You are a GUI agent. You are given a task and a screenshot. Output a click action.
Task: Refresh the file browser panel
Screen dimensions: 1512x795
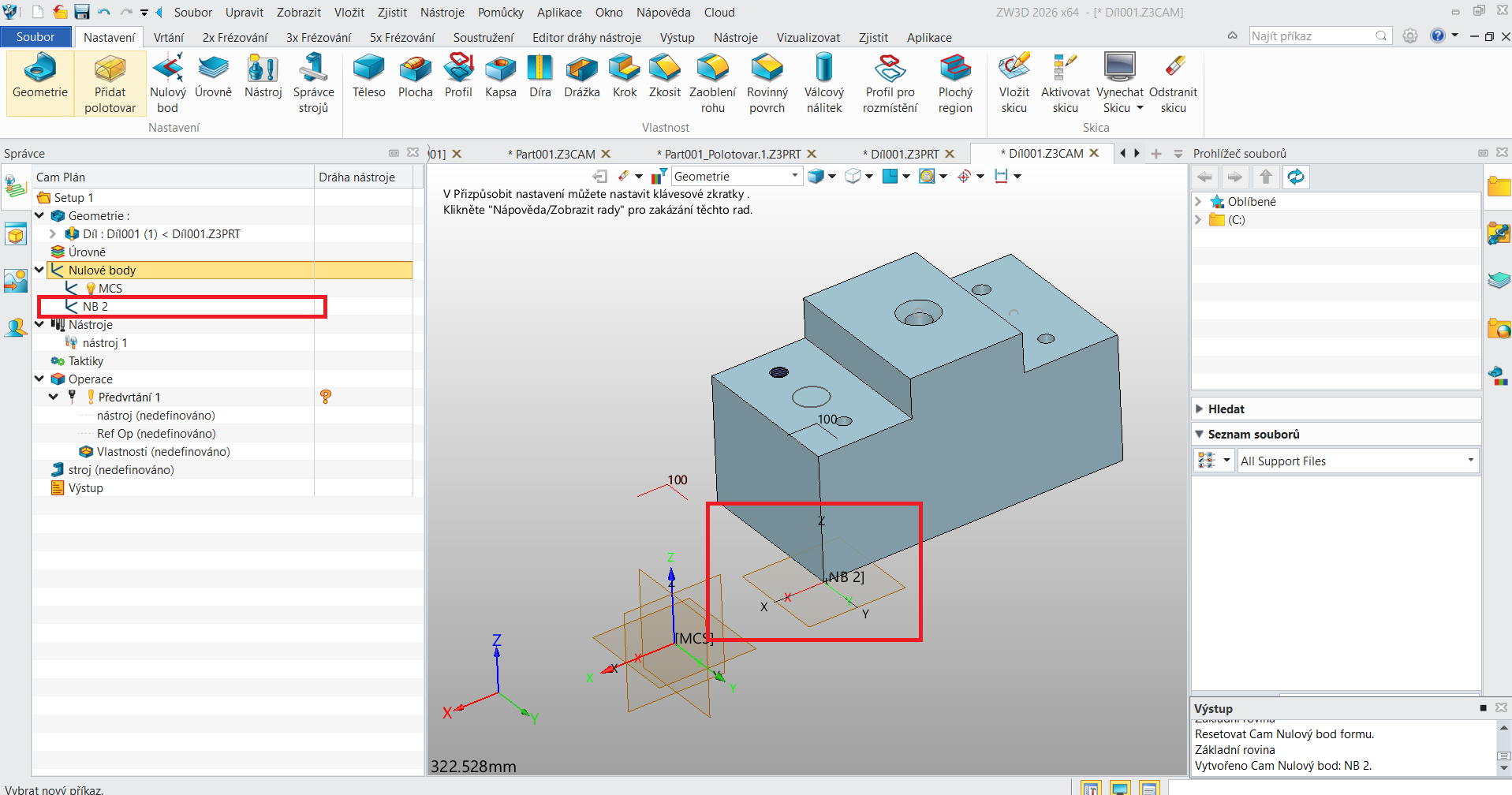click(1296, 177)
